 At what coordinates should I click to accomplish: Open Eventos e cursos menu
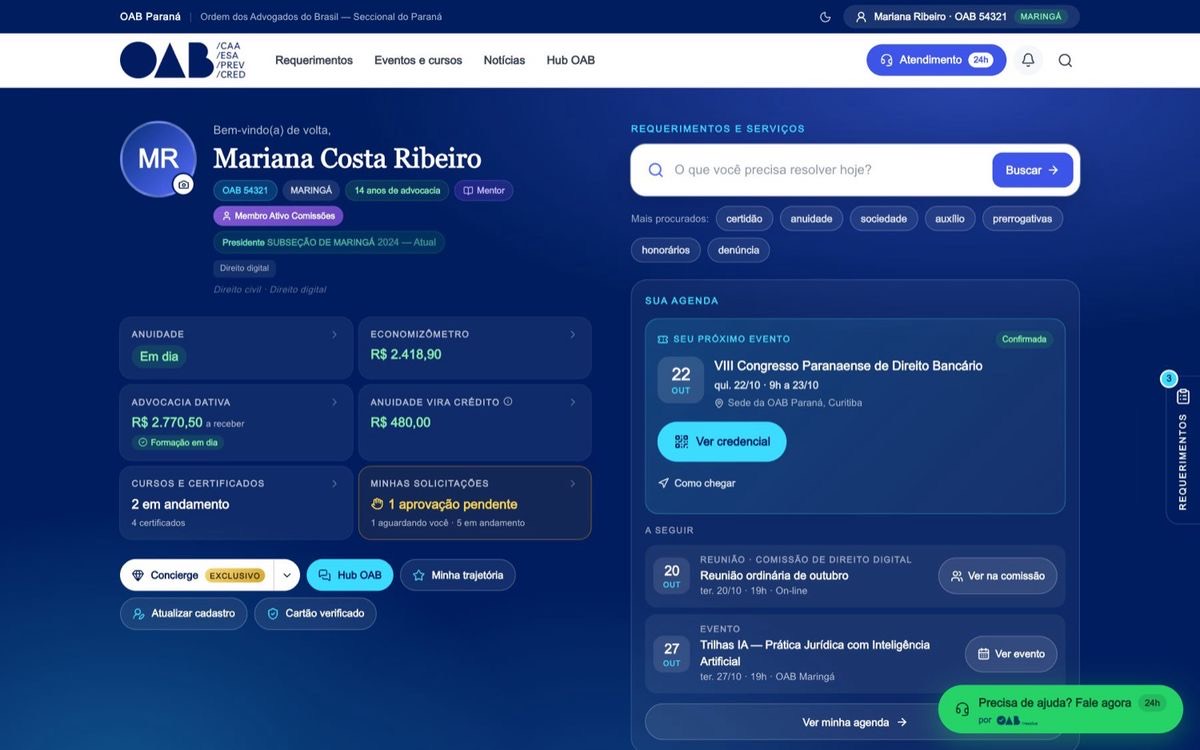[x=418, y=60]
